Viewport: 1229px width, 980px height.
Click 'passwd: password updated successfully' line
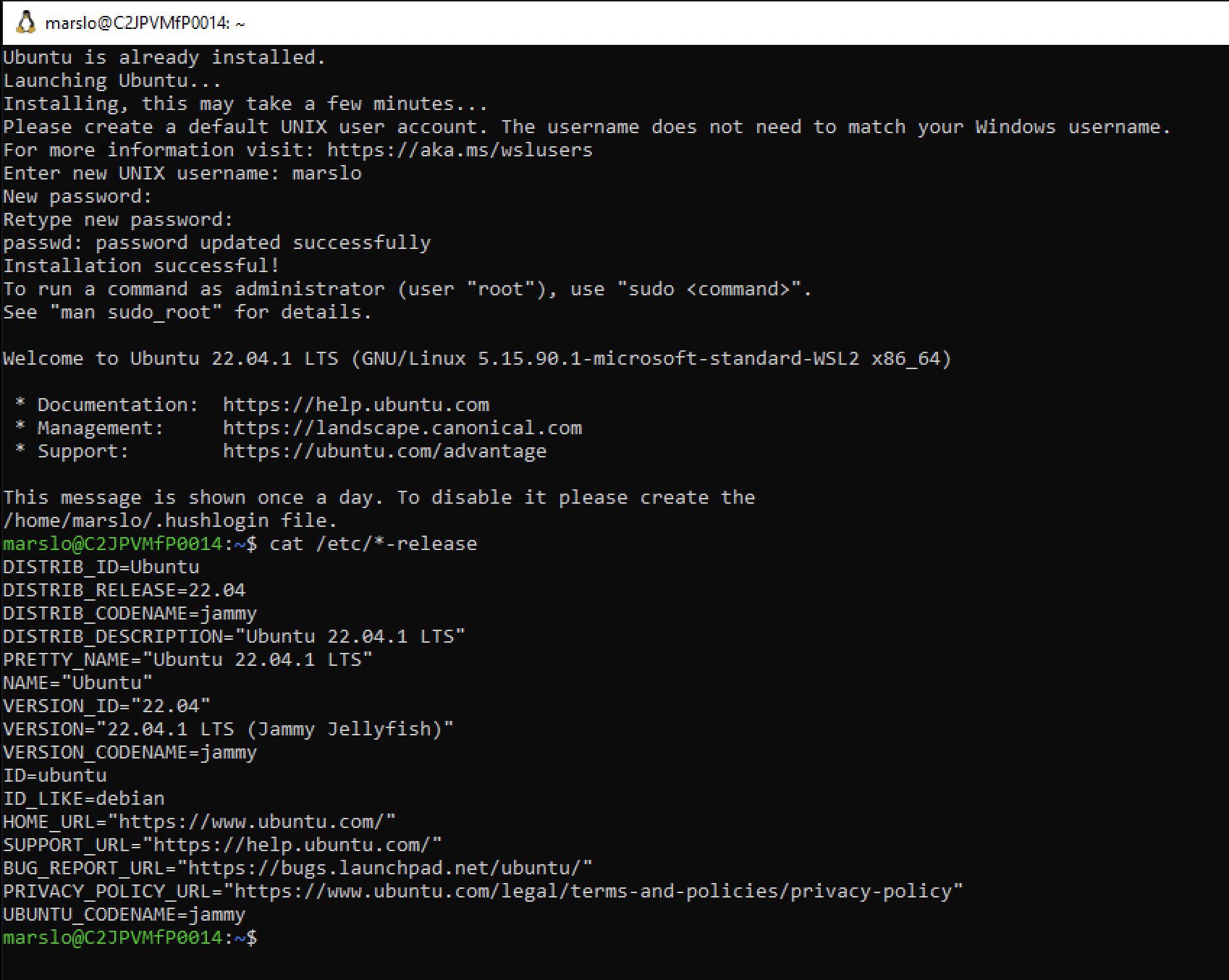(x=217, y=242)
